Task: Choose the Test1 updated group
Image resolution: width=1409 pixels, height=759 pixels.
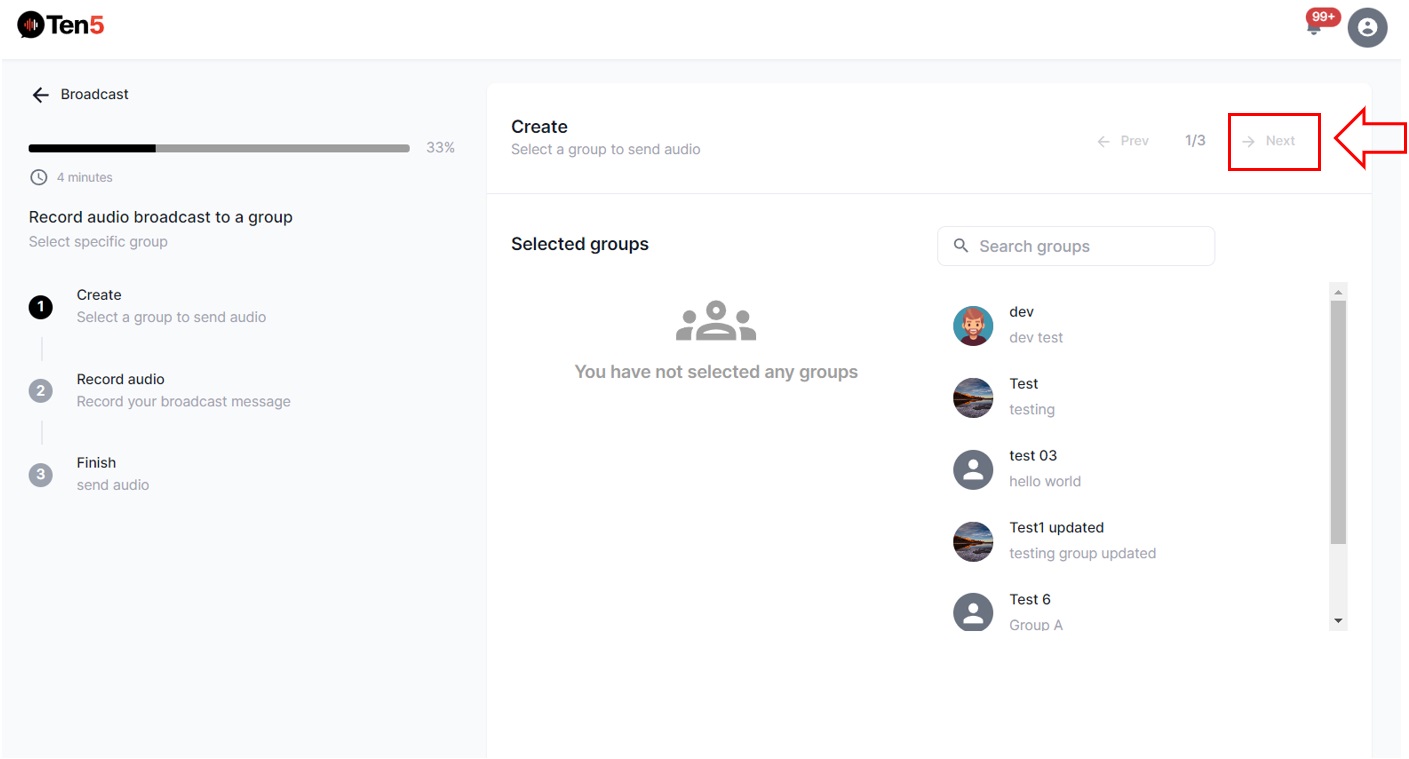Action: [1056, 528]
